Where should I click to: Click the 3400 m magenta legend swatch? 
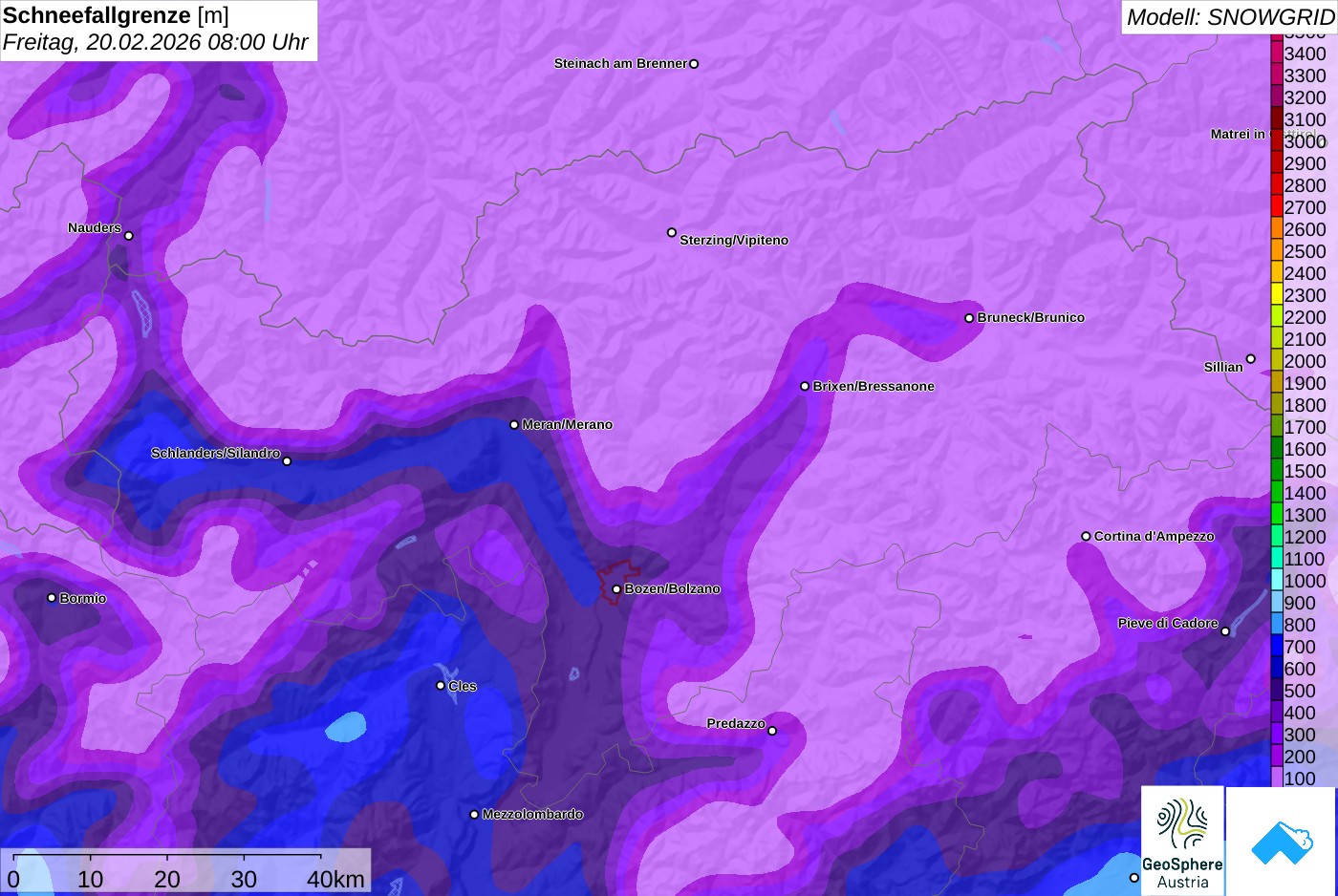(x=1277, y=53)
